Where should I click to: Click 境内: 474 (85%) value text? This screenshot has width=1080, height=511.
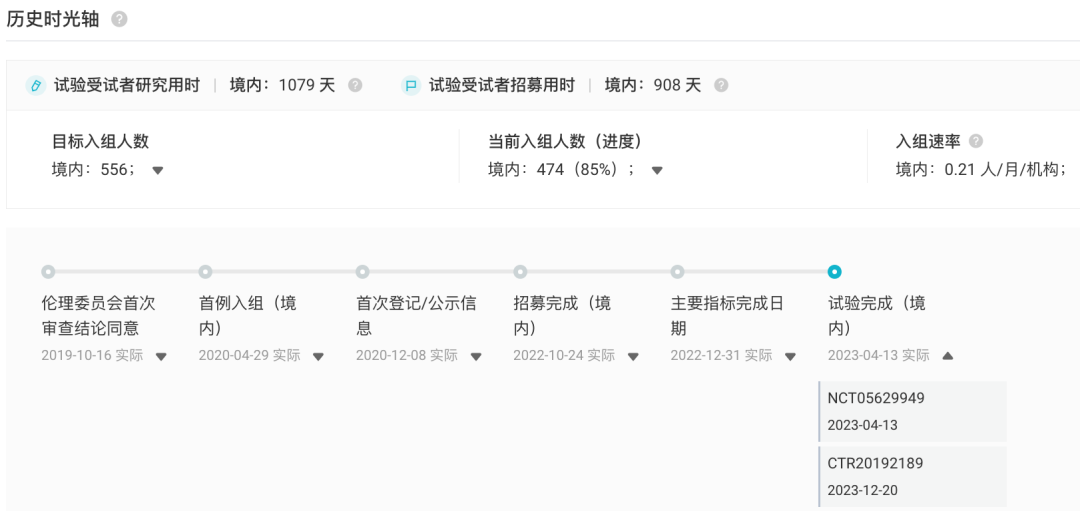click(x=562, y=170)
